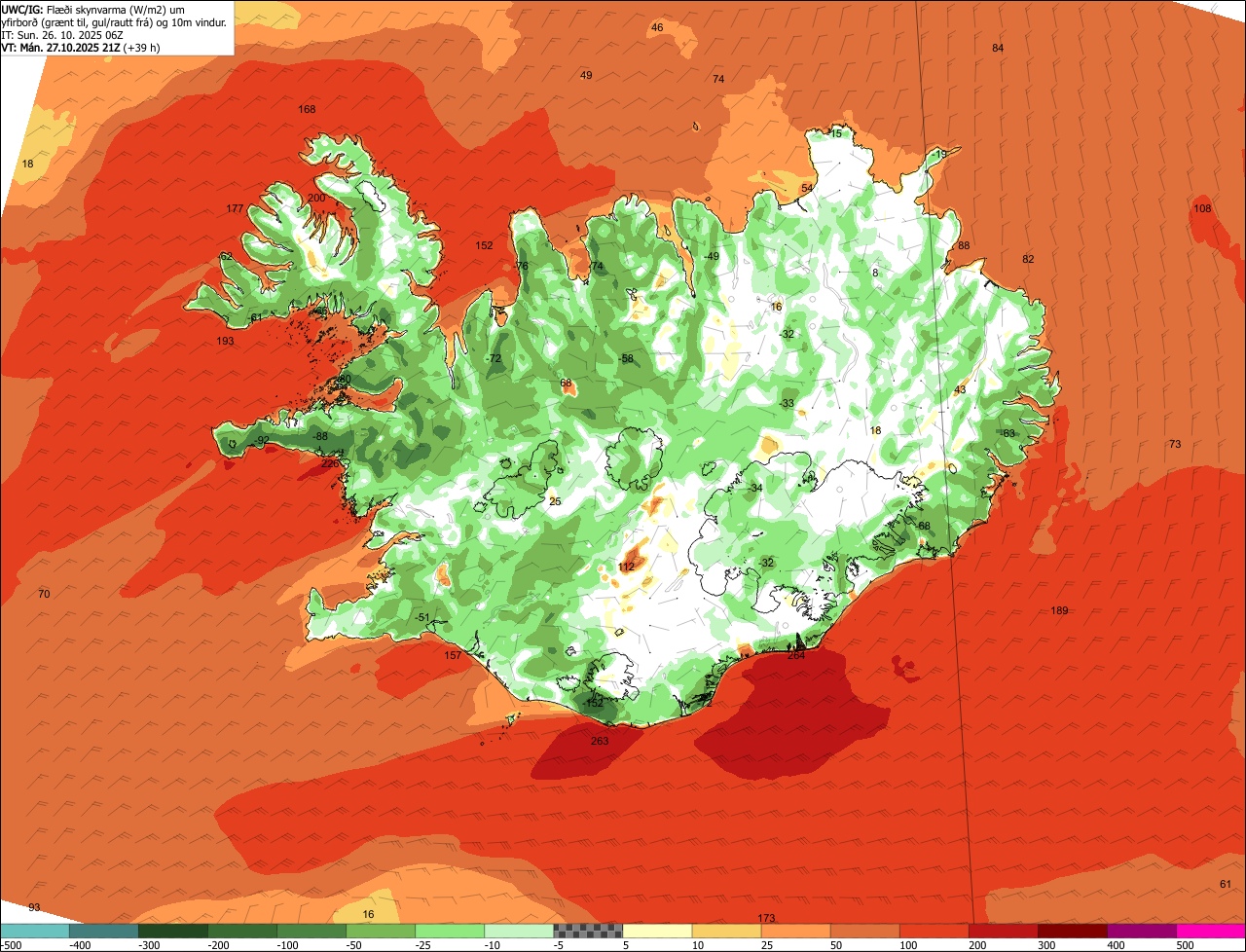Choose the yellow-orange legend swatch between 10 and 25
This screenshot has width=1246, height=952.
(727, 932)
